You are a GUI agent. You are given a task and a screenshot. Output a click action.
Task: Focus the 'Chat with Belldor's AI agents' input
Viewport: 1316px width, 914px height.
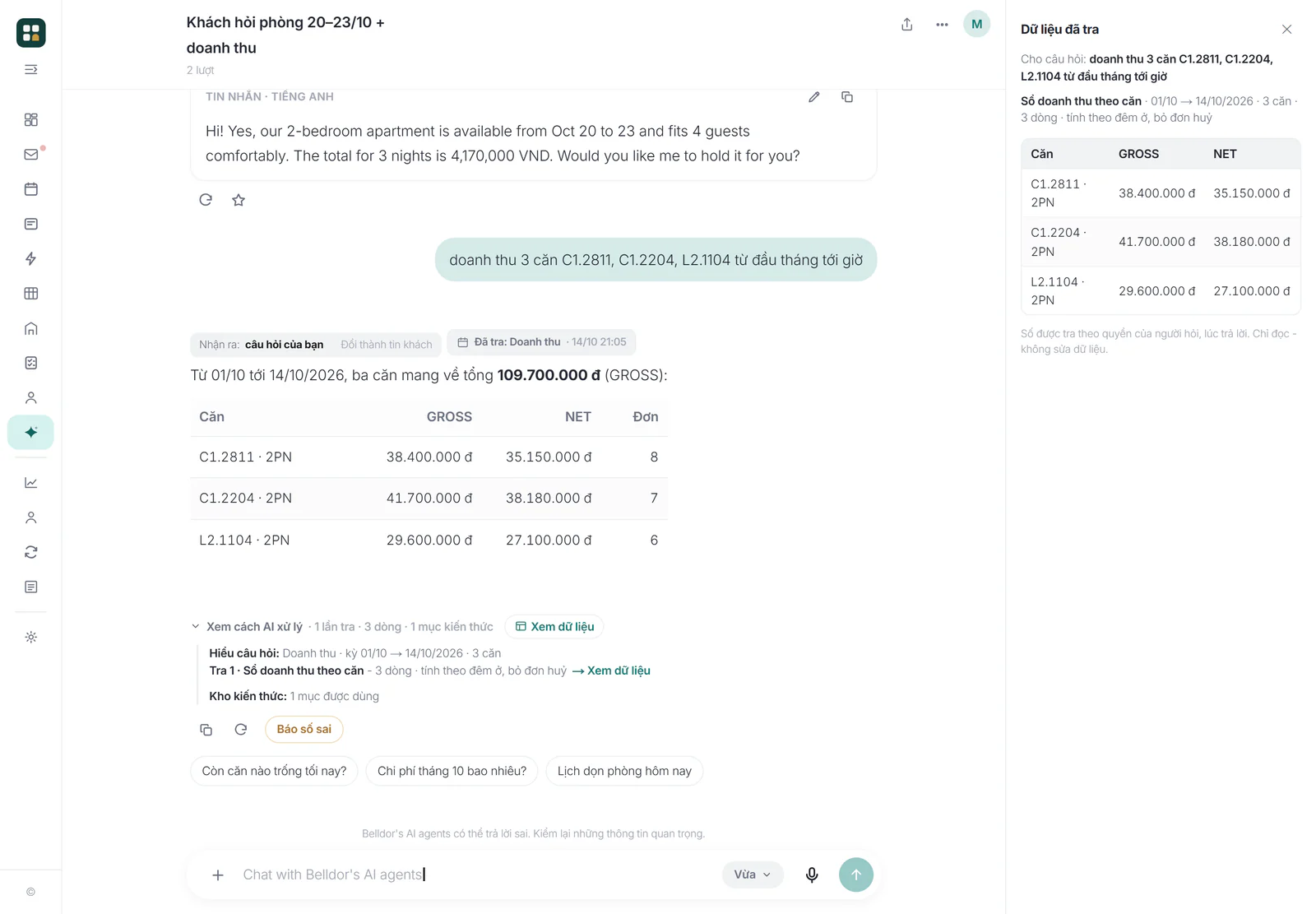pos(477,875)
